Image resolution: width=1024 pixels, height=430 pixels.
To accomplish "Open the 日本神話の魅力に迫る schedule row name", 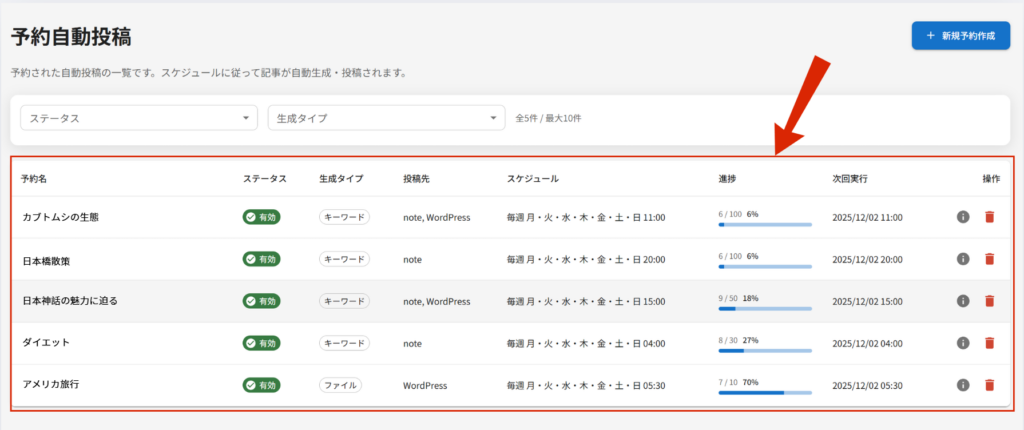I will (x=70, y=301).
